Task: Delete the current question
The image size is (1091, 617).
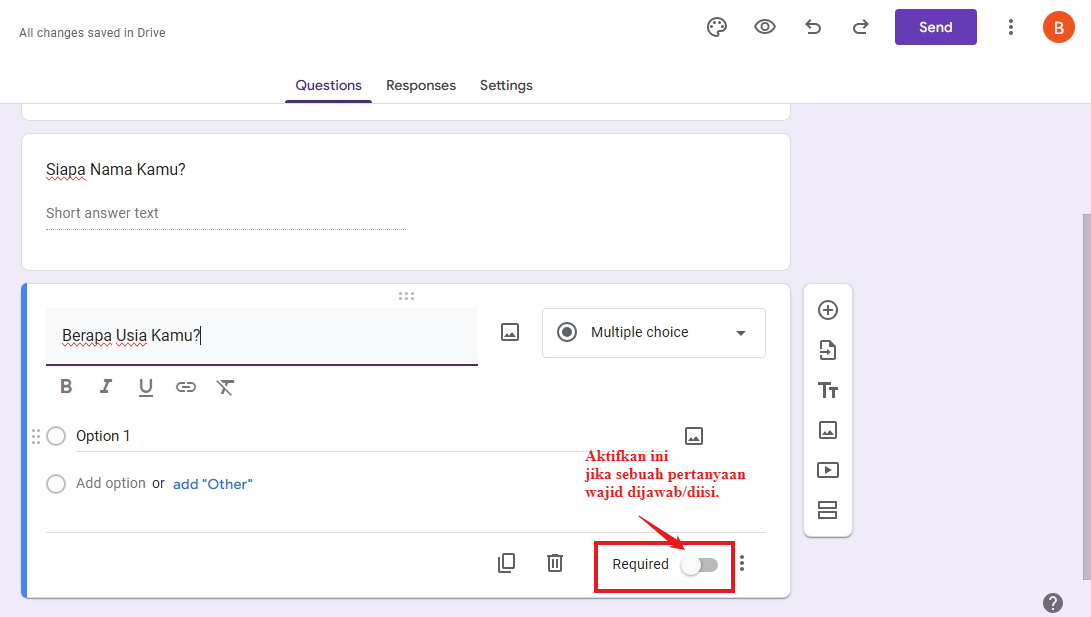Action: (x=555, y=563)
